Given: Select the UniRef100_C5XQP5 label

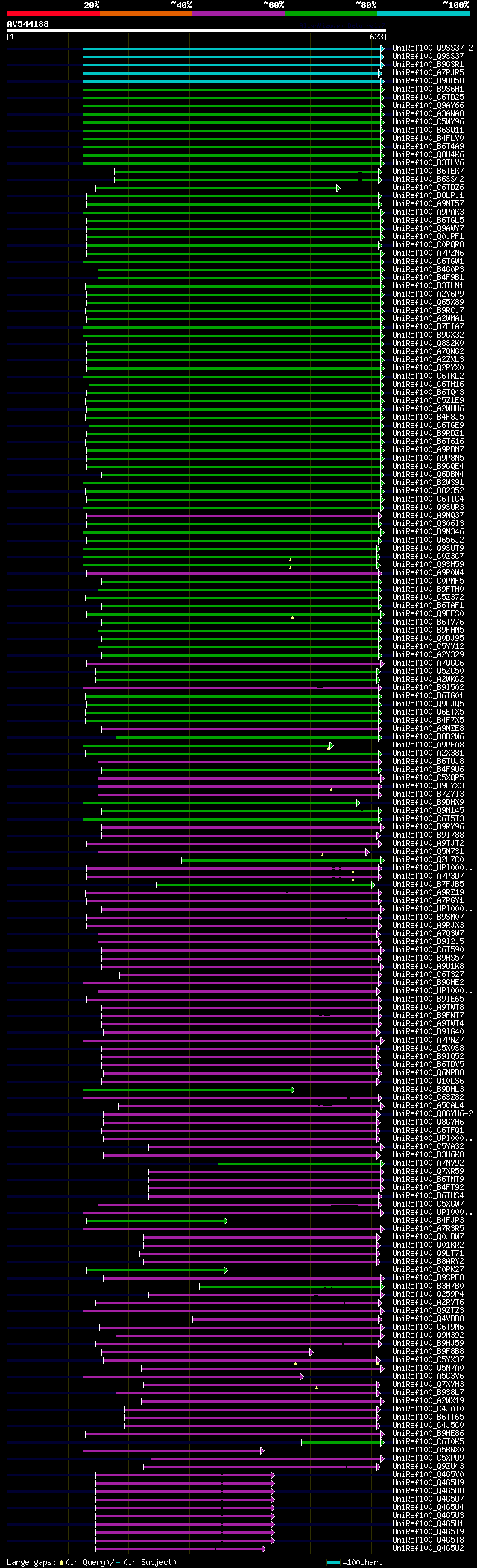Looking at the screenshot, I should pos(428,777).
